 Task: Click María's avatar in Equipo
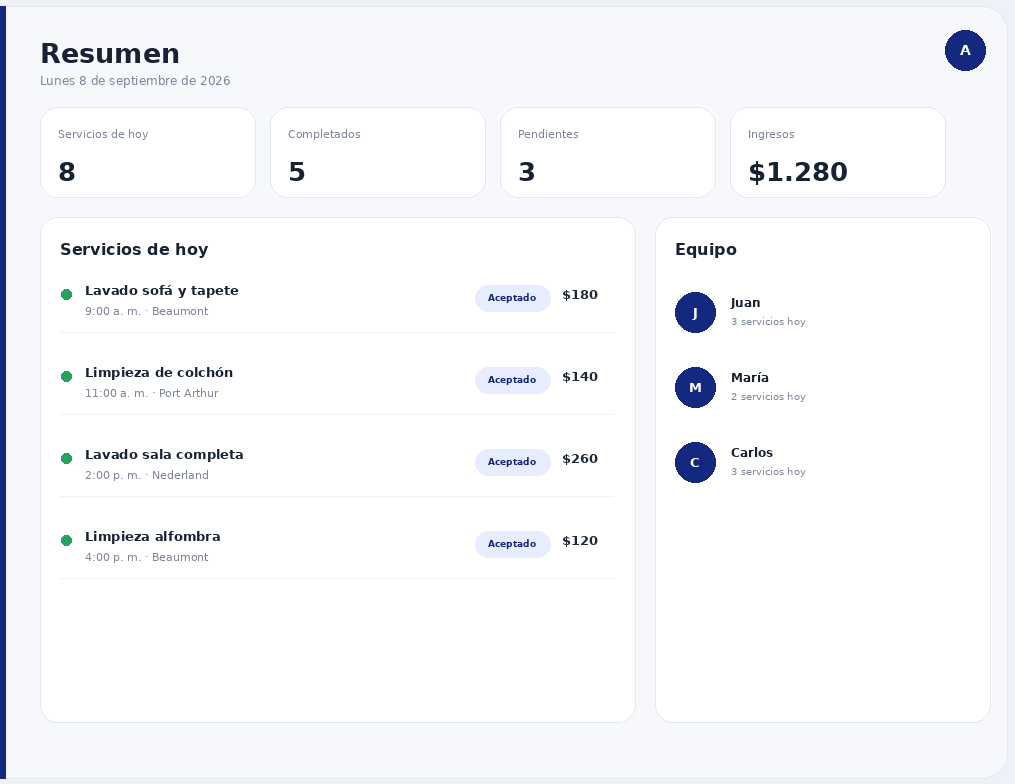(695, 388)
